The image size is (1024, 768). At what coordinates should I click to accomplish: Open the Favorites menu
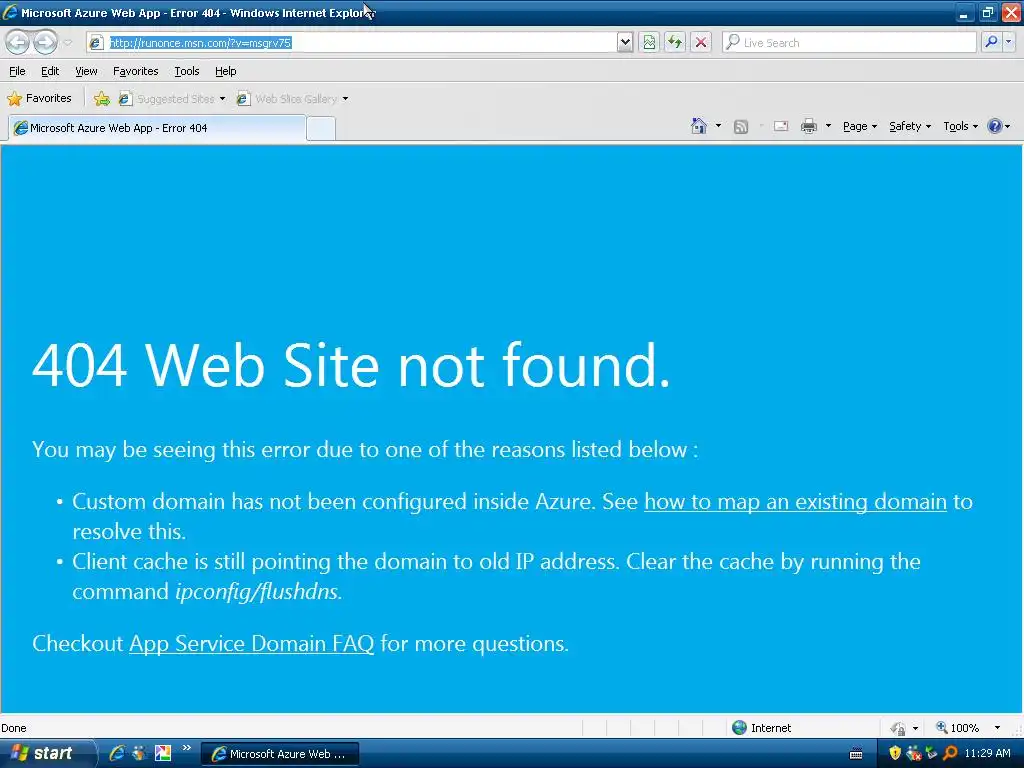coord(135,71)
